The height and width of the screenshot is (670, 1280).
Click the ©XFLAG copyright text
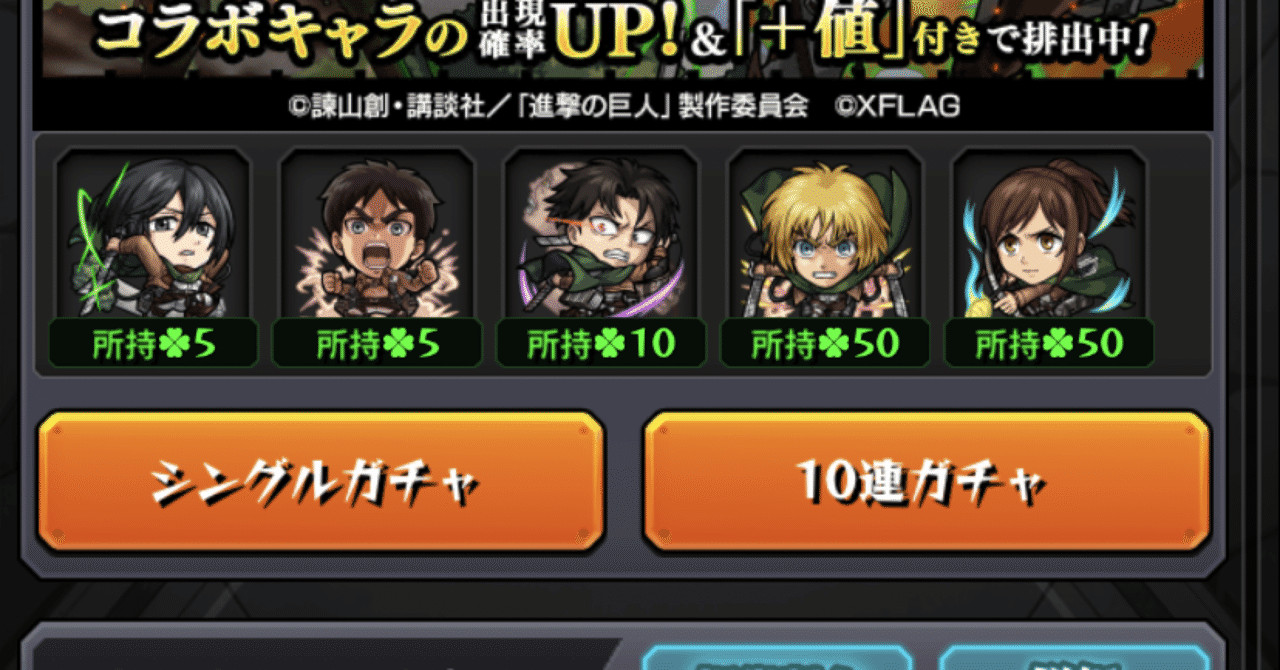pos(897,107)
